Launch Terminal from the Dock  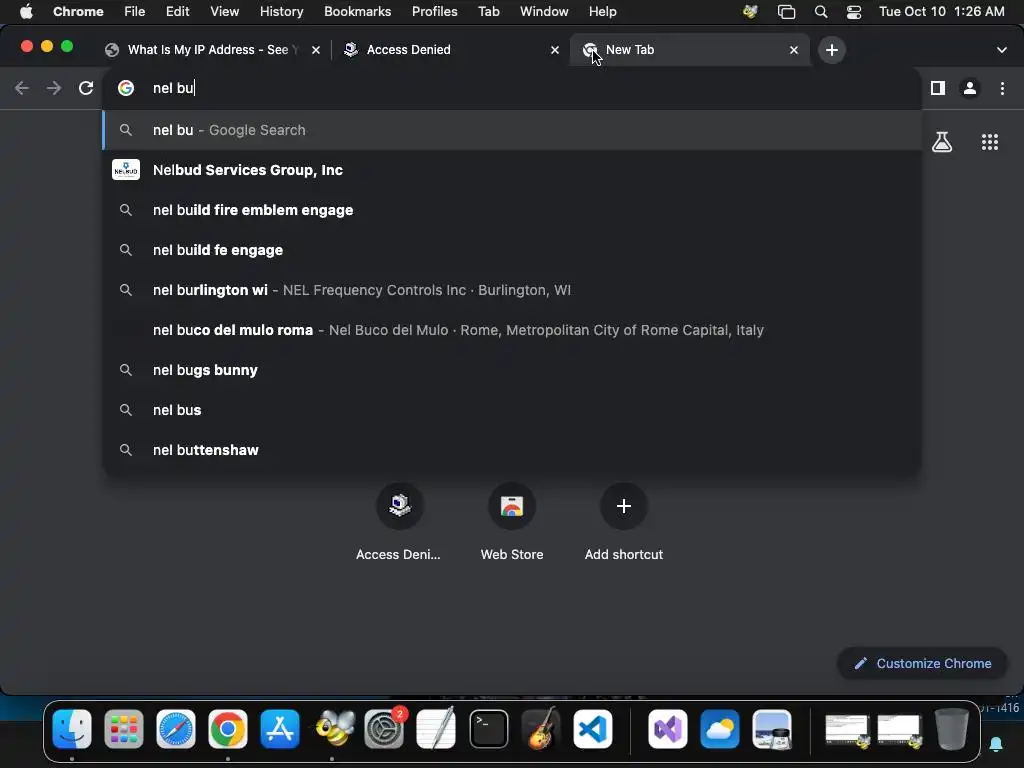coord(488,728)
